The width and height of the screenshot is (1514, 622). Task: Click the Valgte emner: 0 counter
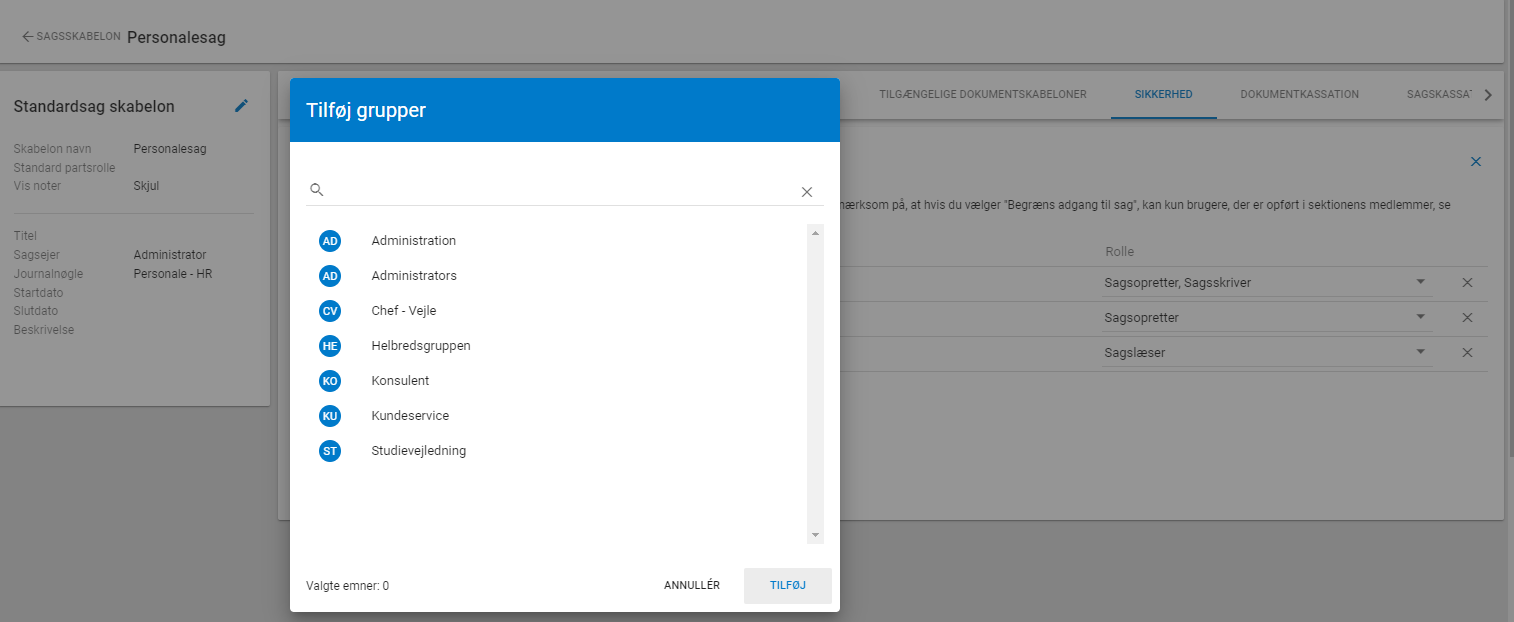tap(347, 586)
